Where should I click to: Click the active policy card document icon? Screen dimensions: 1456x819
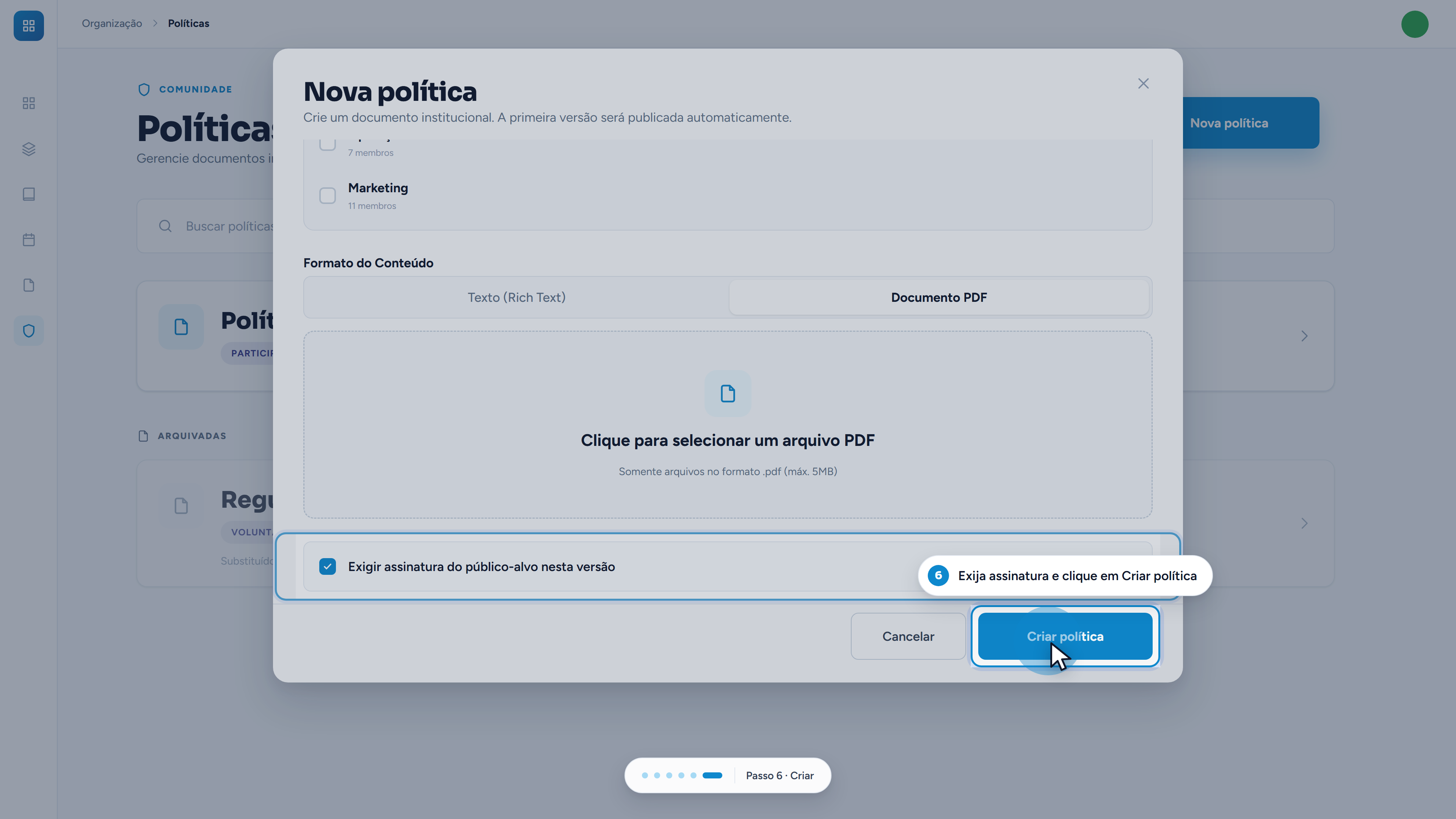[x=181, y=327]
